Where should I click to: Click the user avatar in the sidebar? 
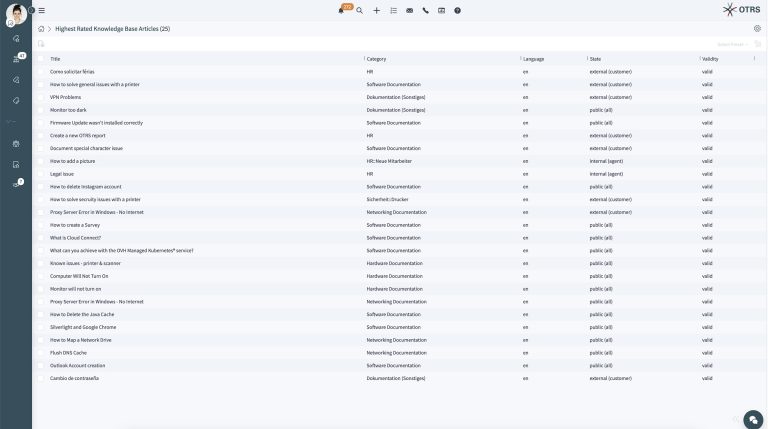(16, 13)
